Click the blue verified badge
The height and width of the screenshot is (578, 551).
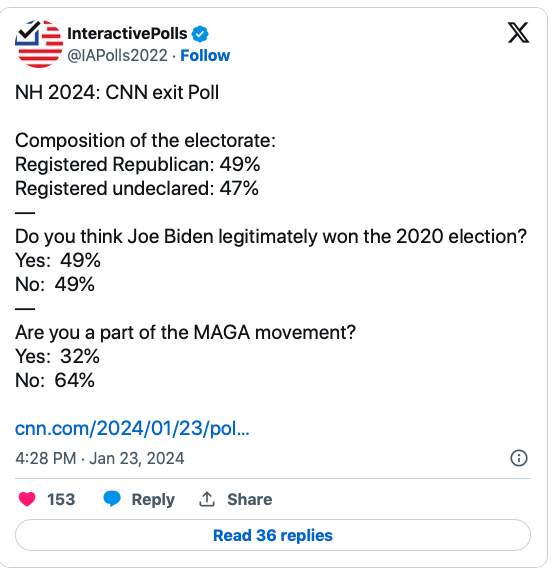point(200,34)
